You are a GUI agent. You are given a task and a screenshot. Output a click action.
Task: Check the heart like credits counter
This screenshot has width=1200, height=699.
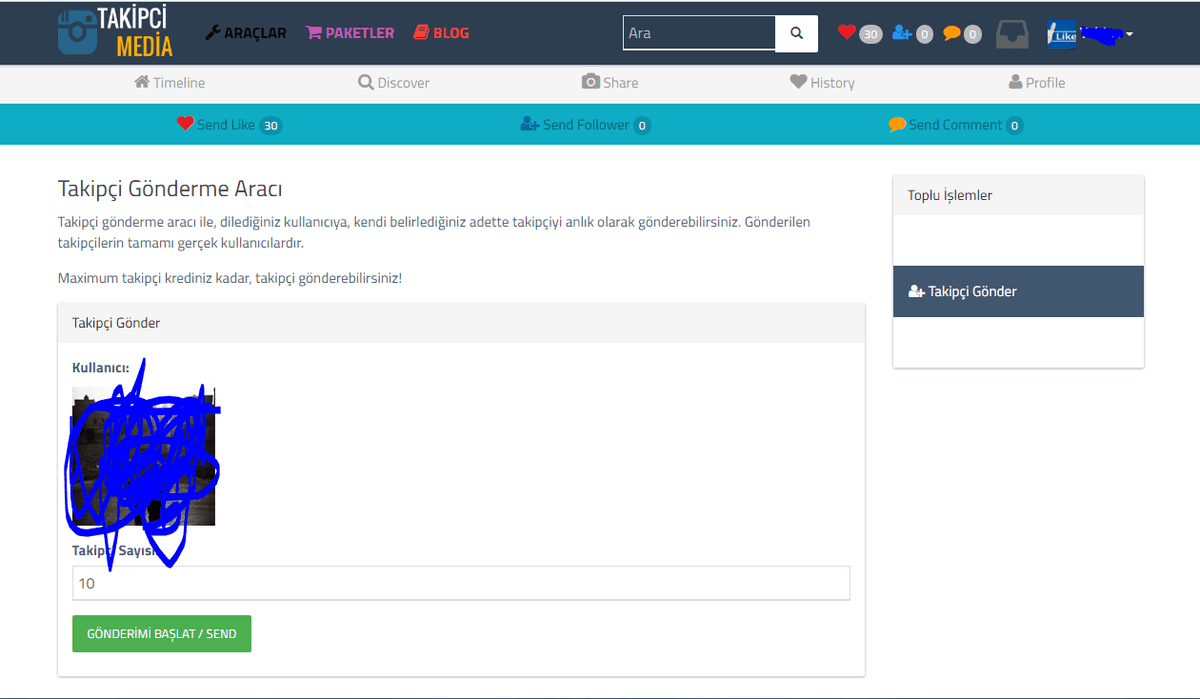pos(859,33)
